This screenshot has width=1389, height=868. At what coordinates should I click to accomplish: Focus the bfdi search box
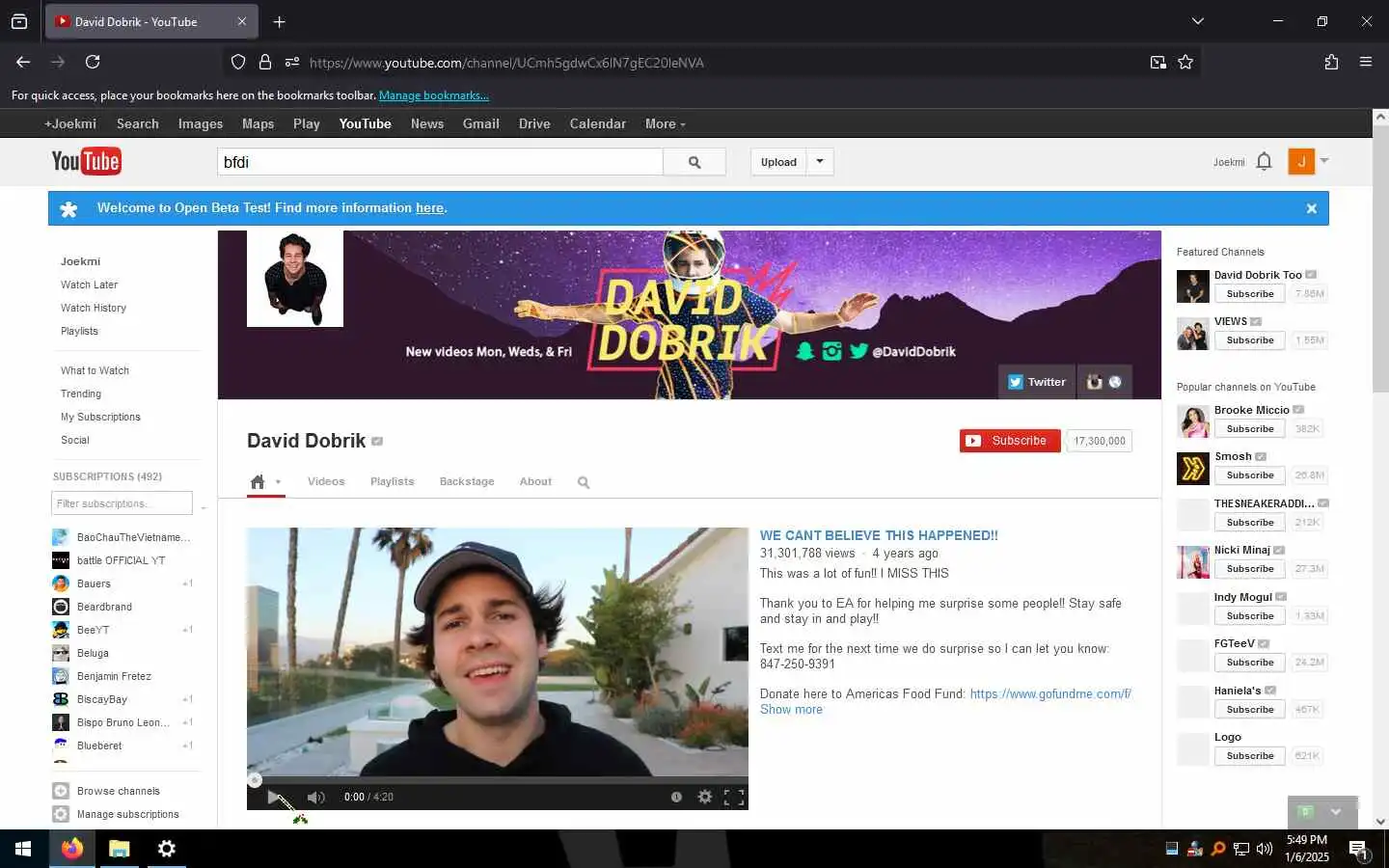(440, 162)
